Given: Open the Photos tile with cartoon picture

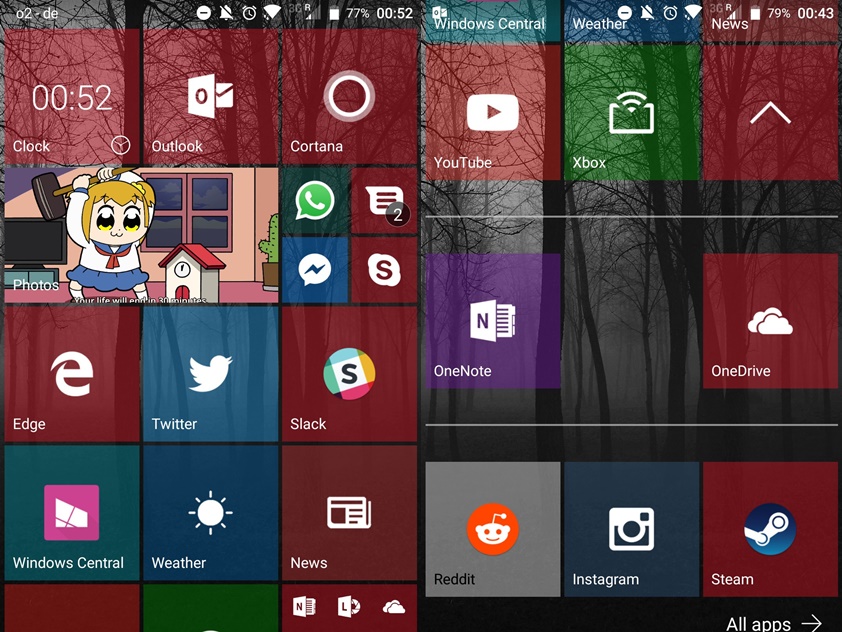Looking at the screenshot, I should coord(142,235).
